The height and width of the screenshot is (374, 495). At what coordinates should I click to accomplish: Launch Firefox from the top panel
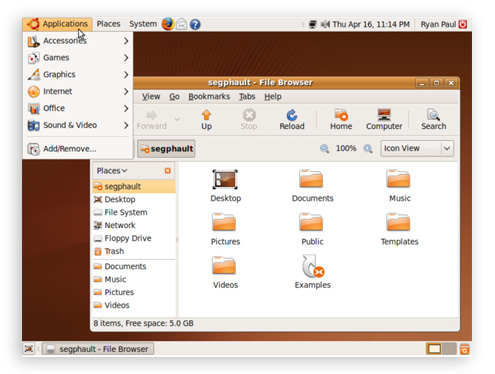(168, 24)
